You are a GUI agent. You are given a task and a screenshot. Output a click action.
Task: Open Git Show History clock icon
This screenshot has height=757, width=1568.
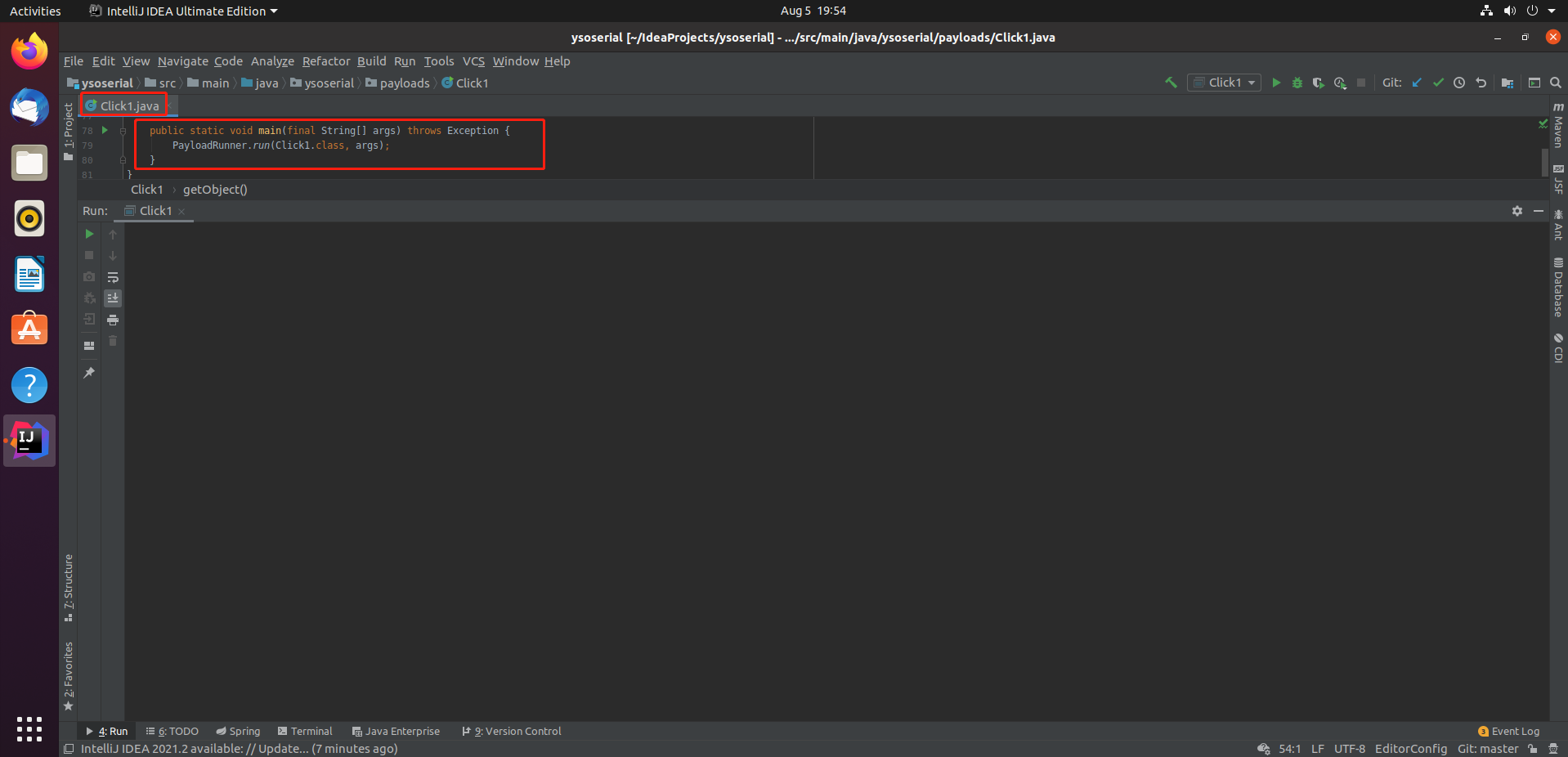click(1459, 83)
